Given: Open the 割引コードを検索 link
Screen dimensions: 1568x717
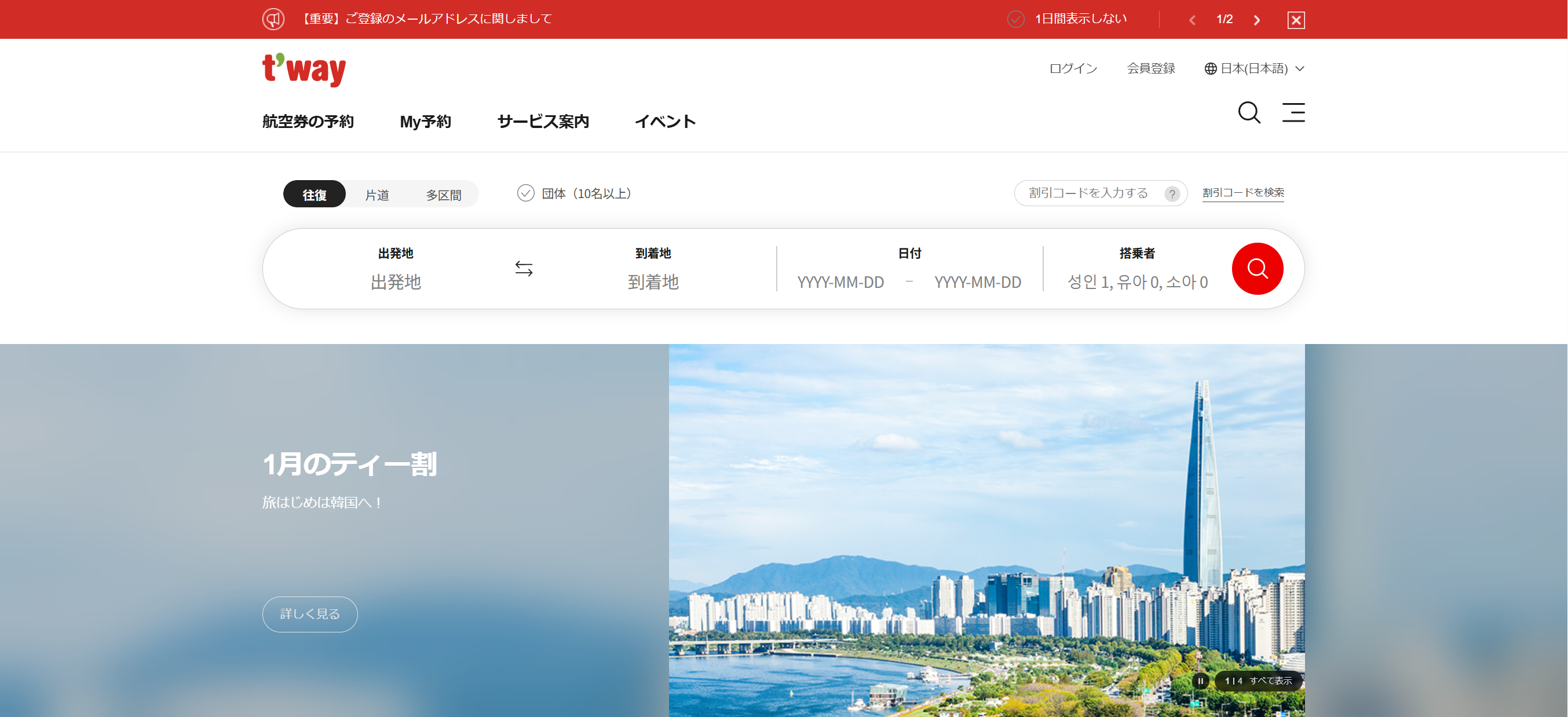Looking at the screenshot, I should [x=1242, y=192].
